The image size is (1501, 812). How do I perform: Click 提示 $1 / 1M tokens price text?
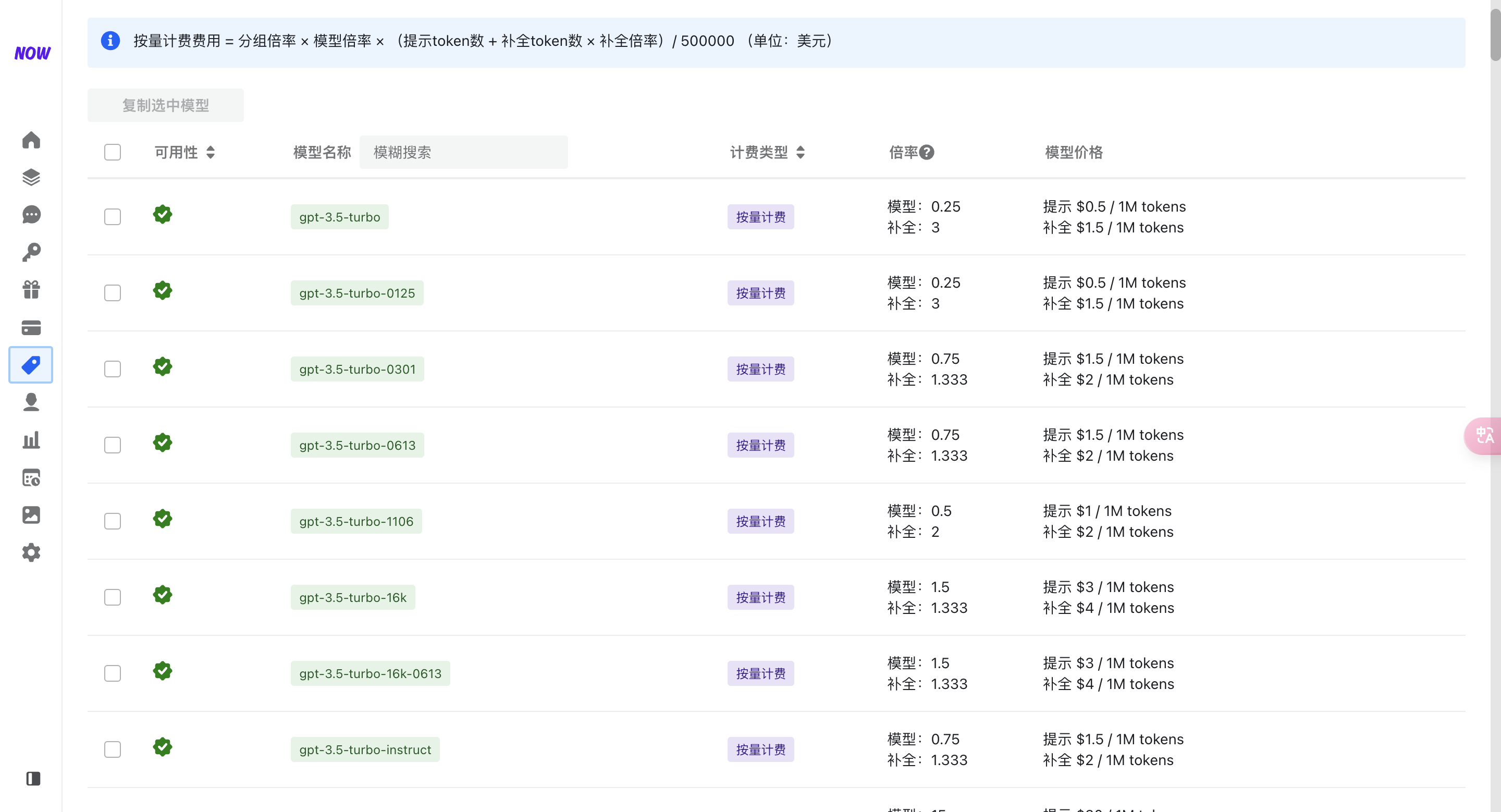pyautogui.click(x=1107, y=511)
